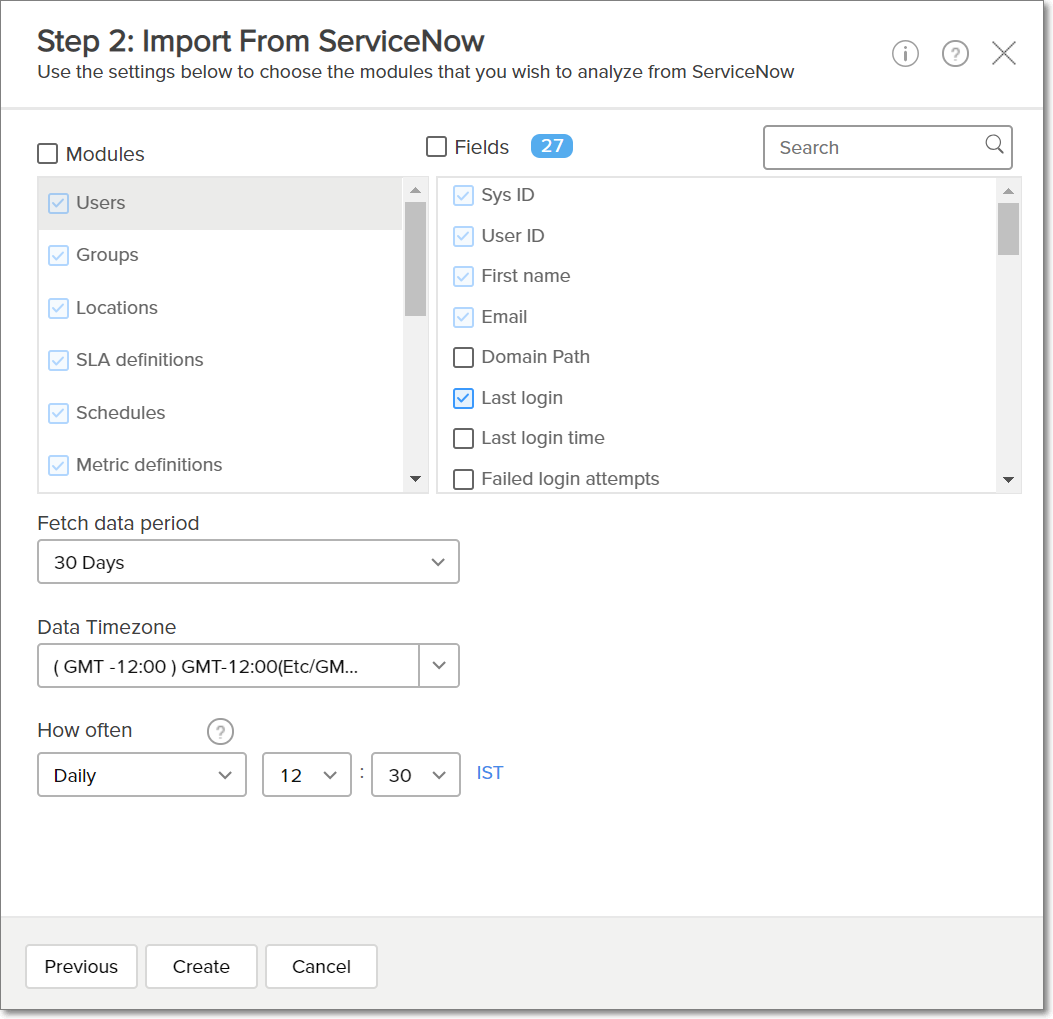Uncheck the Users module checkbox

pos(58,203)
